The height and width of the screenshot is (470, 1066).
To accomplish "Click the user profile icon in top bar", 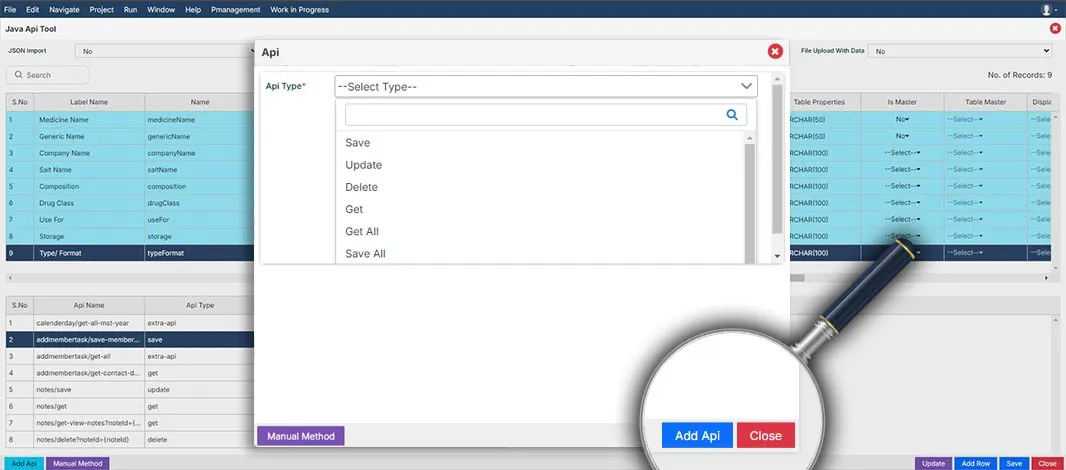I will tap(1046, 10).
